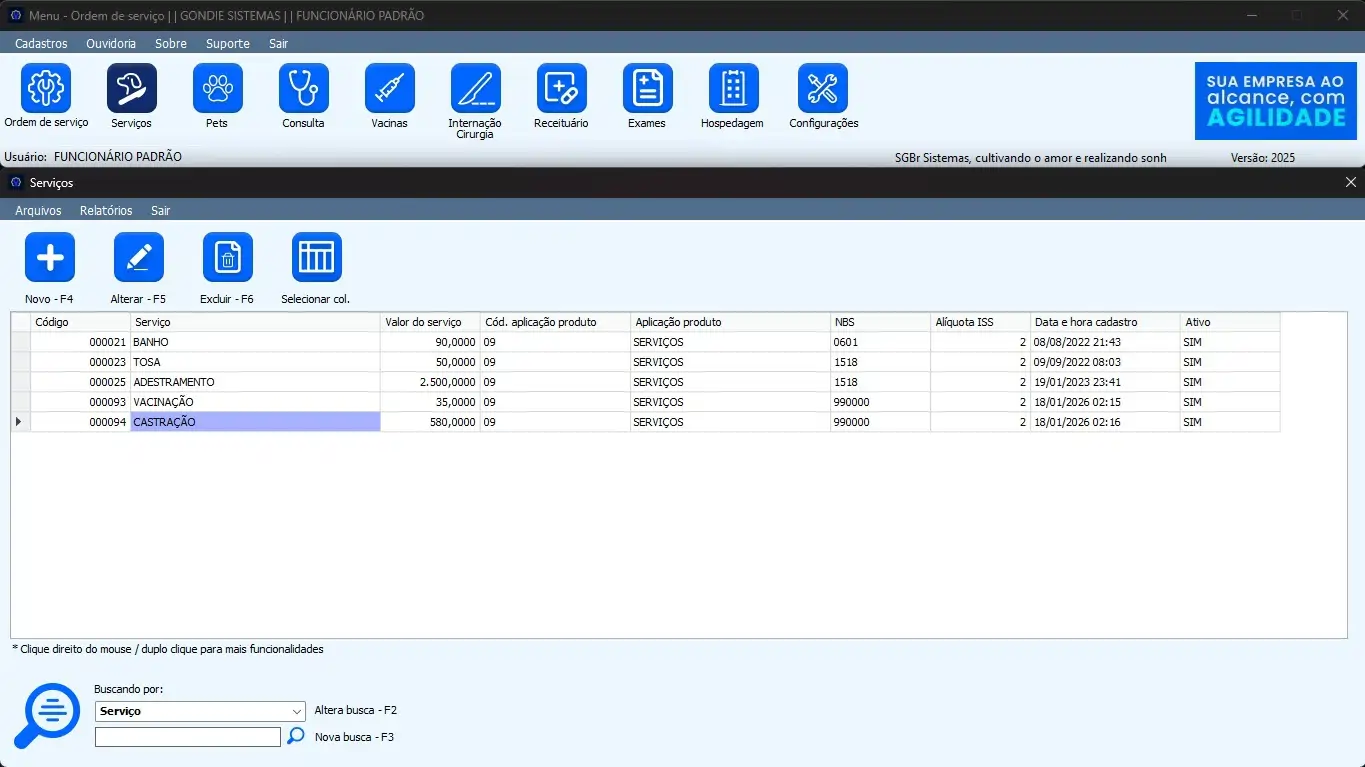Open the Receituário icon

coord(561,88)
